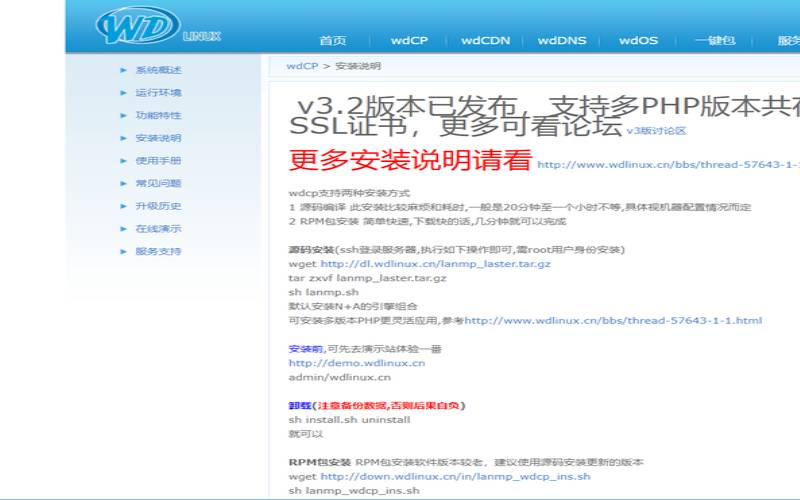
Task: Click the arrow bullet beside 使用手册
Action: tap(123, 161)
